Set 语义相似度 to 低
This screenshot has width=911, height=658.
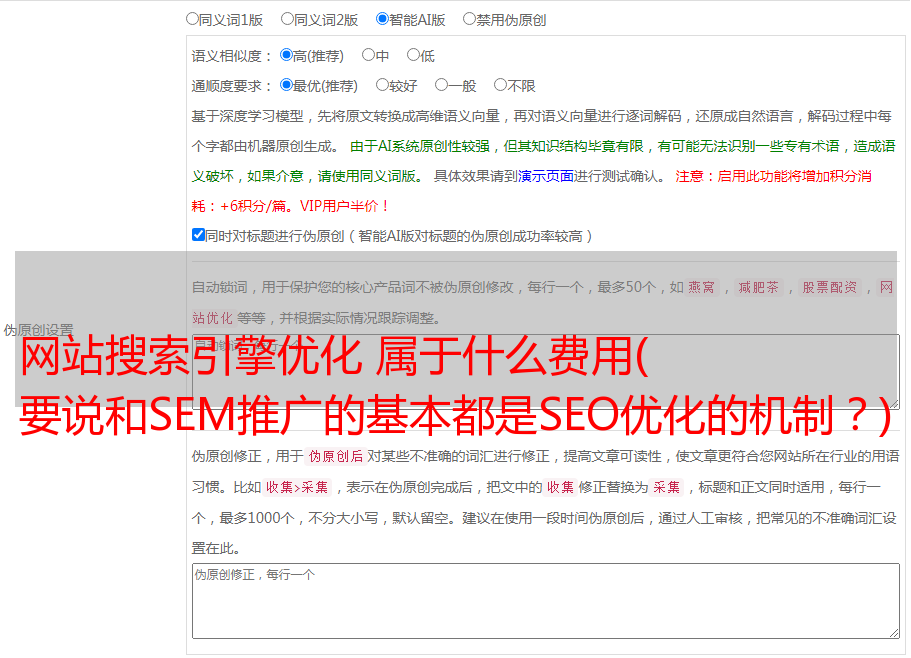pos(413,55)
